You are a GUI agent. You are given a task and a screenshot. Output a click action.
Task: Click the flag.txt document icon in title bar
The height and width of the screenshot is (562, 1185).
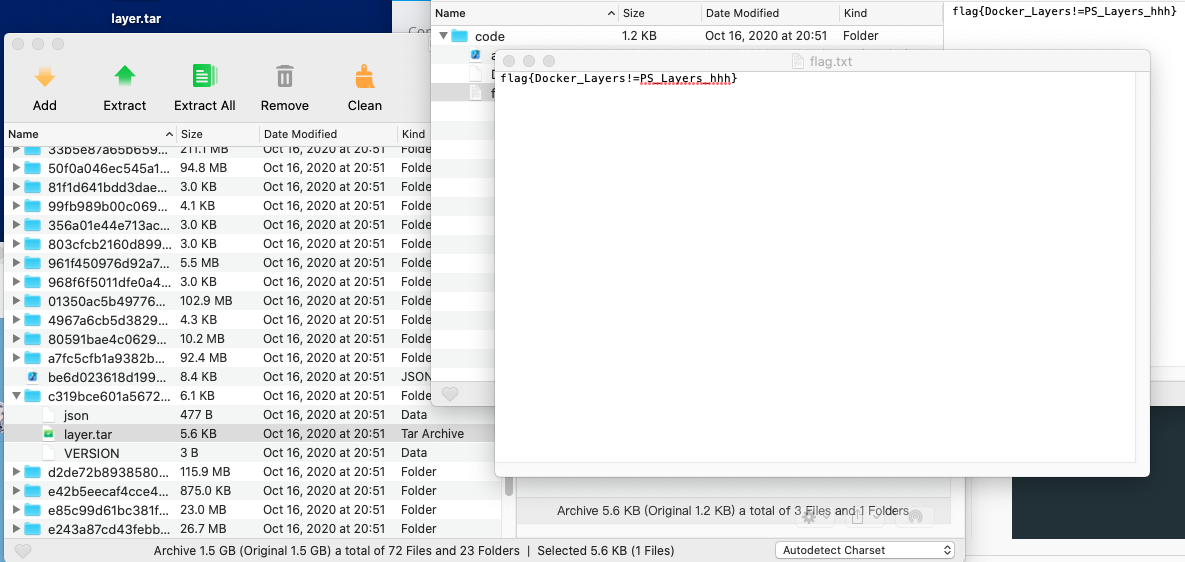coord(798,61)
